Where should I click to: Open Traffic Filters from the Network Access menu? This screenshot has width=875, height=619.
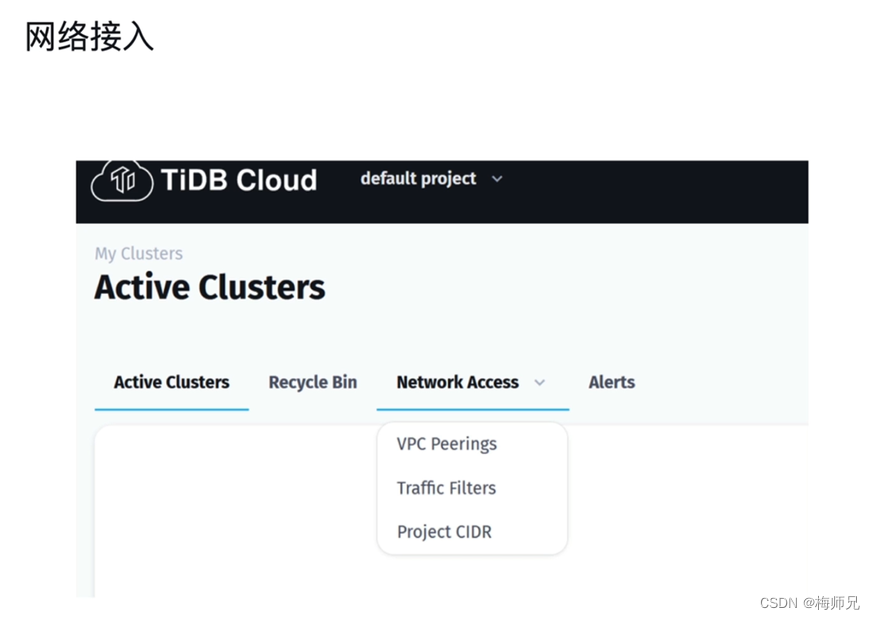tap(445, 488)
